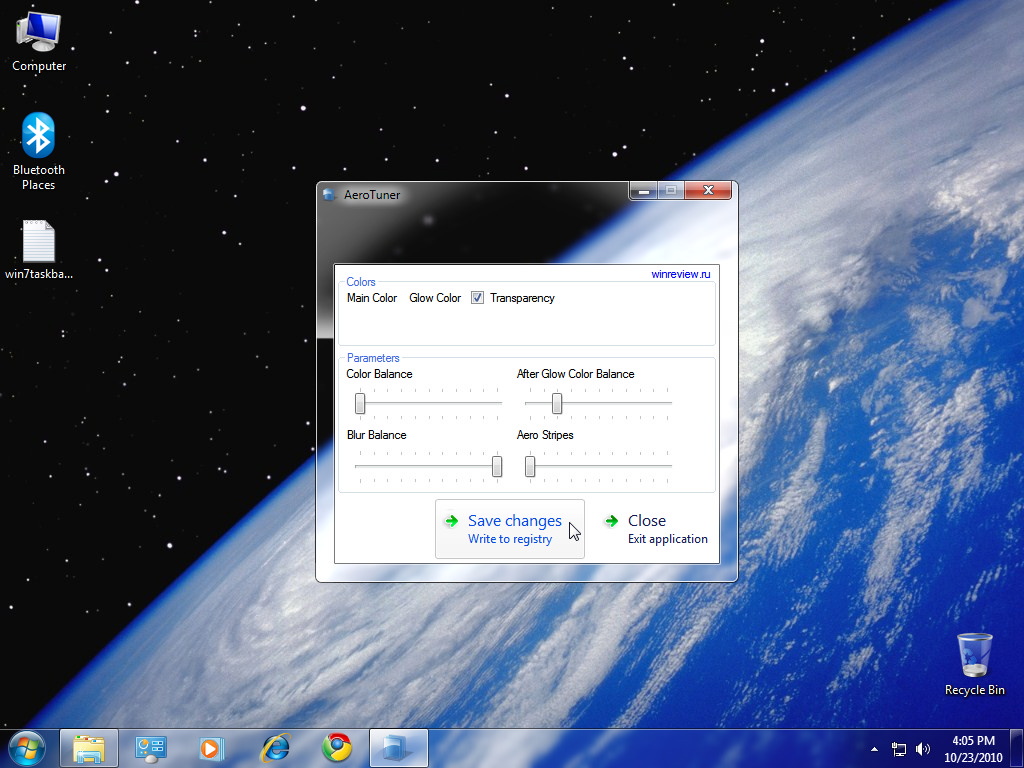This screenshot has height=768, width=1024.
Task: Click the AeroTuner taskbar button
Action: (399, 748)
